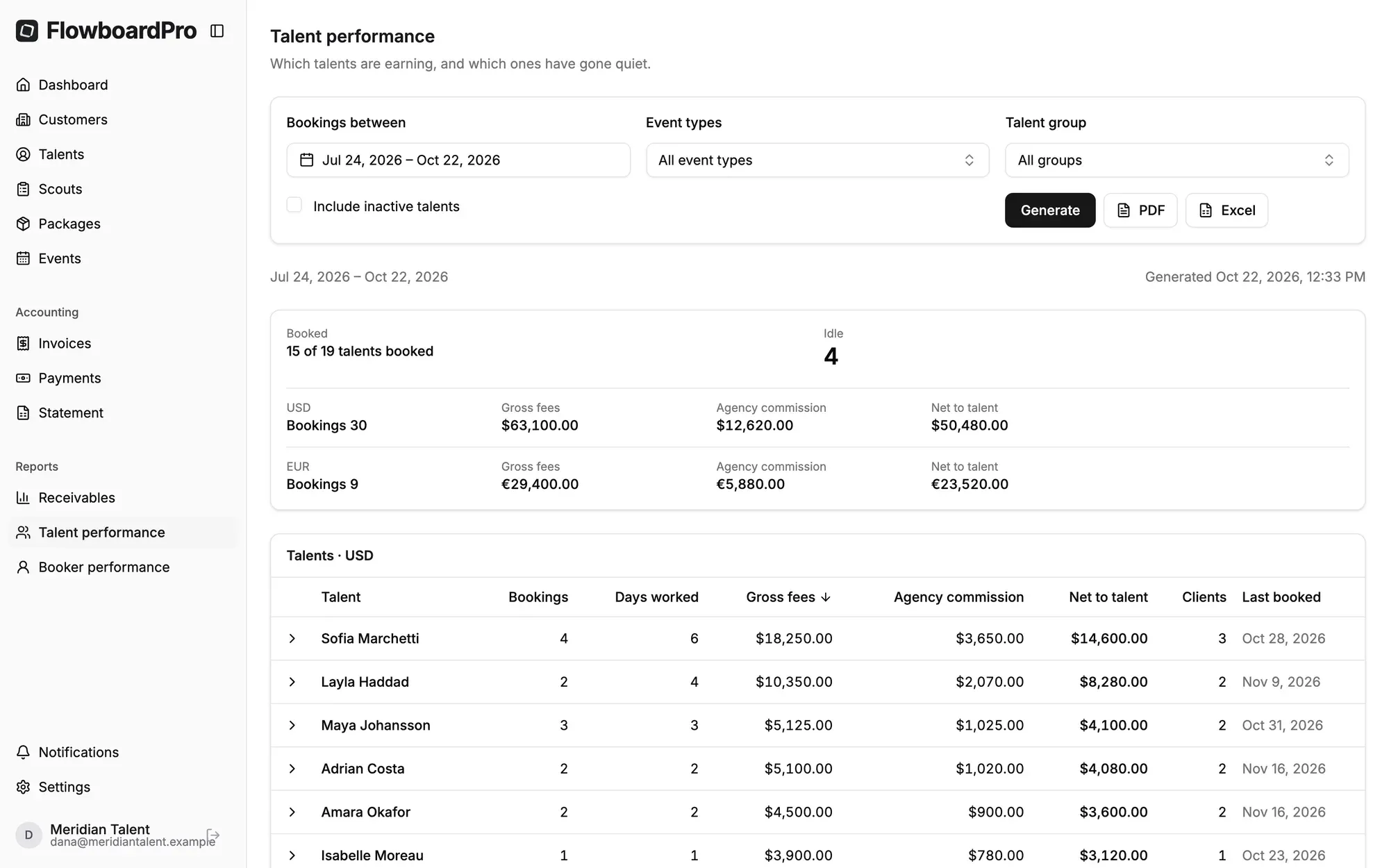This screenshot has width=1389, height=868.
Task: Expand the Adrian Costa row
Action: point(292,769)
